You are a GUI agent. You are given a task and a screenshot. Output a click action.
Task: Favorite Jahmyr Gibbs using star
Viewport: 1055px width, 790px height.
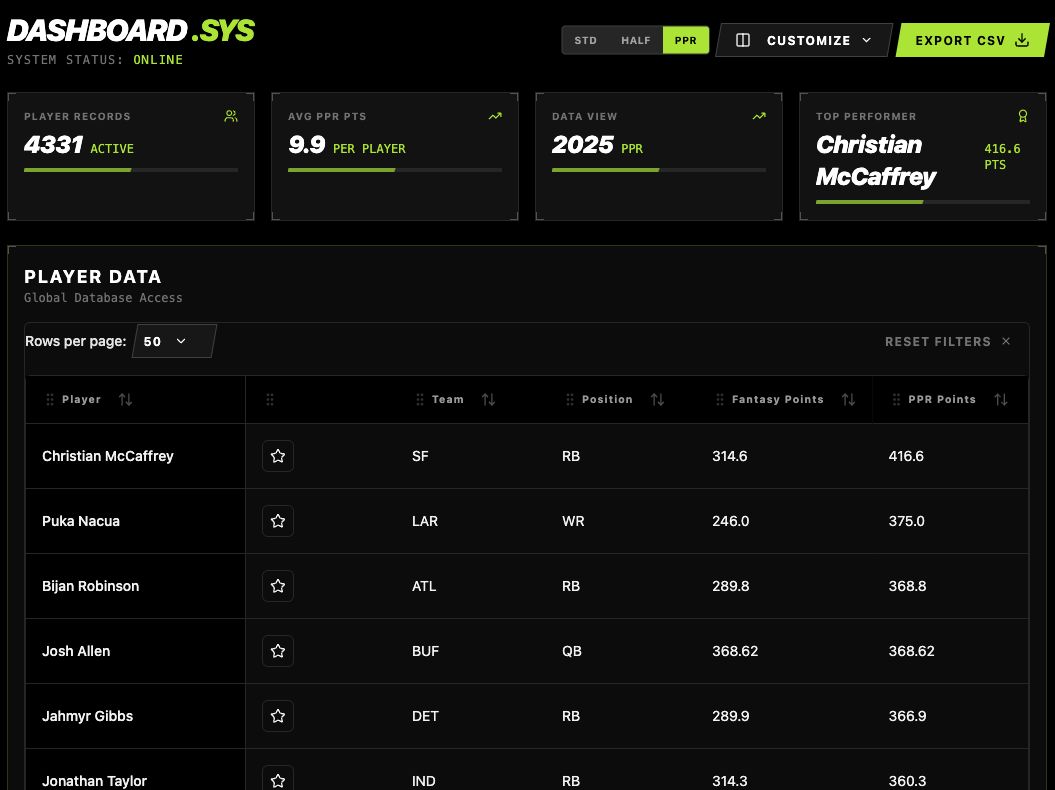(278, 716)
